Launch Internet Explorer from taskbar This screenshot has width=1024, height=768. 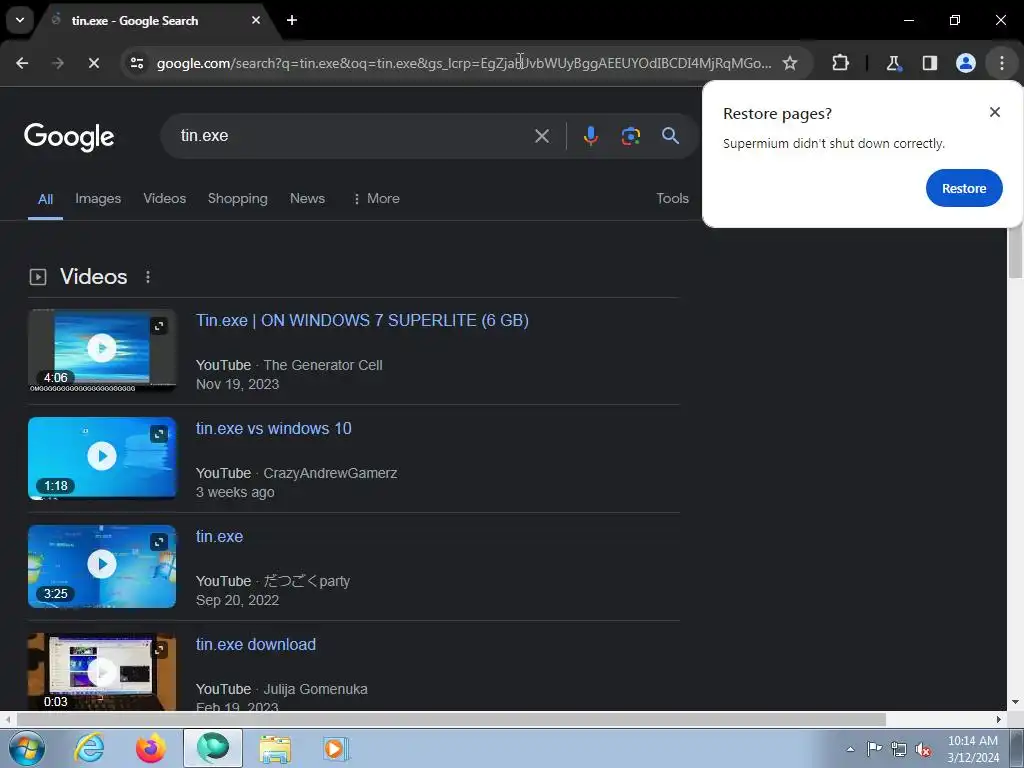pyautogui.click(x=89, y=748)
